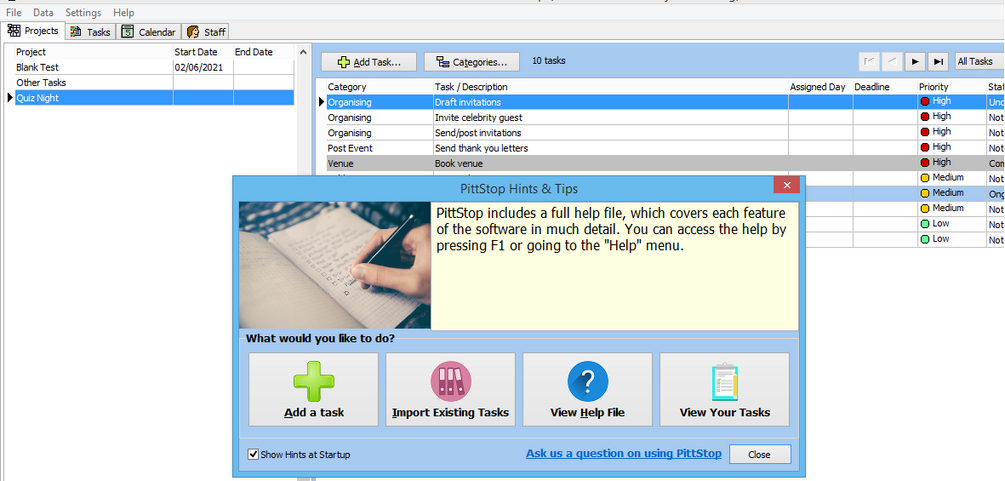Open the Help menu
1005x481 pixels.
click(x=124, y=13)
